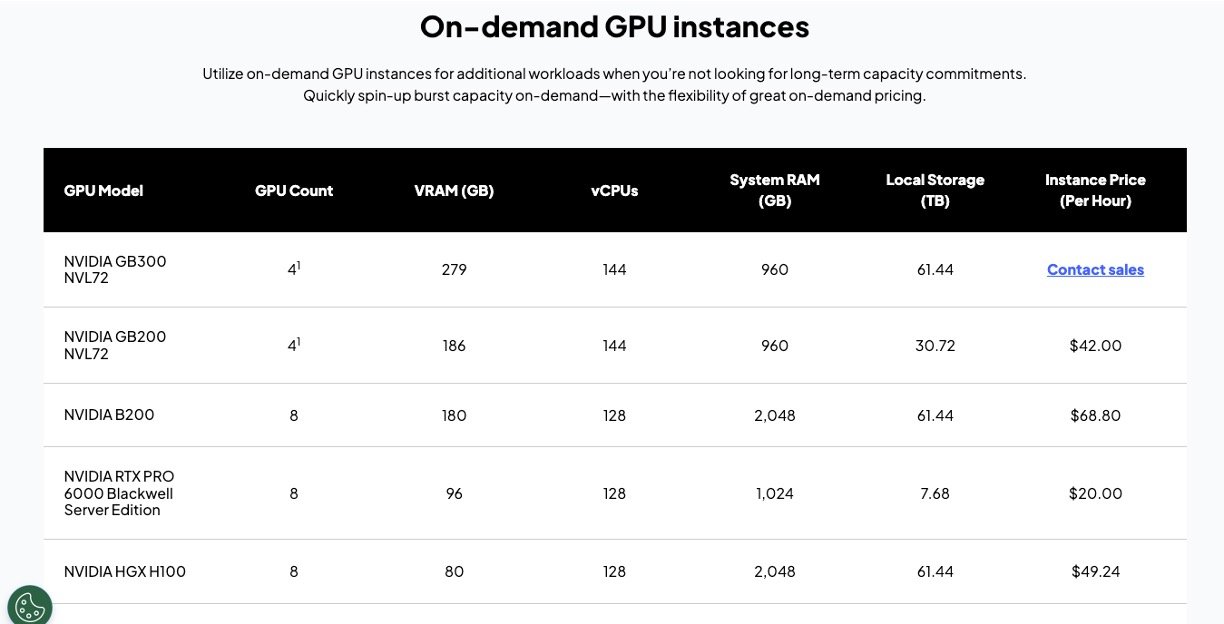Click the System RAM (GB) header
Image resolution: width=1224 pixels, height=624 pixels.
pos(774,190)
